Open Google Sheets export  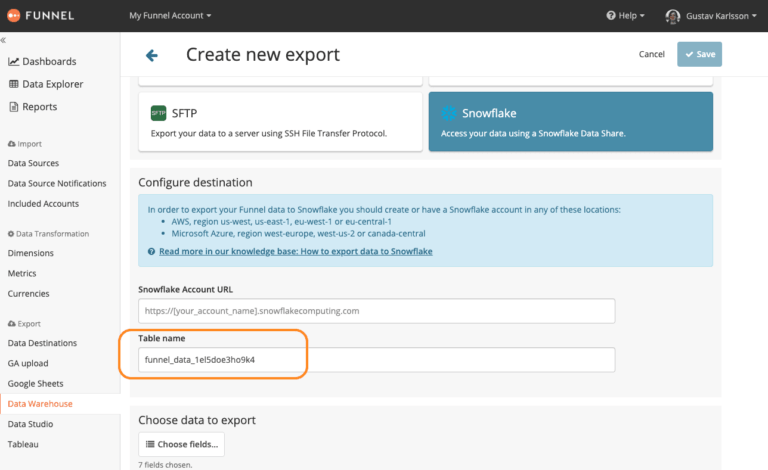coord(35,384)
